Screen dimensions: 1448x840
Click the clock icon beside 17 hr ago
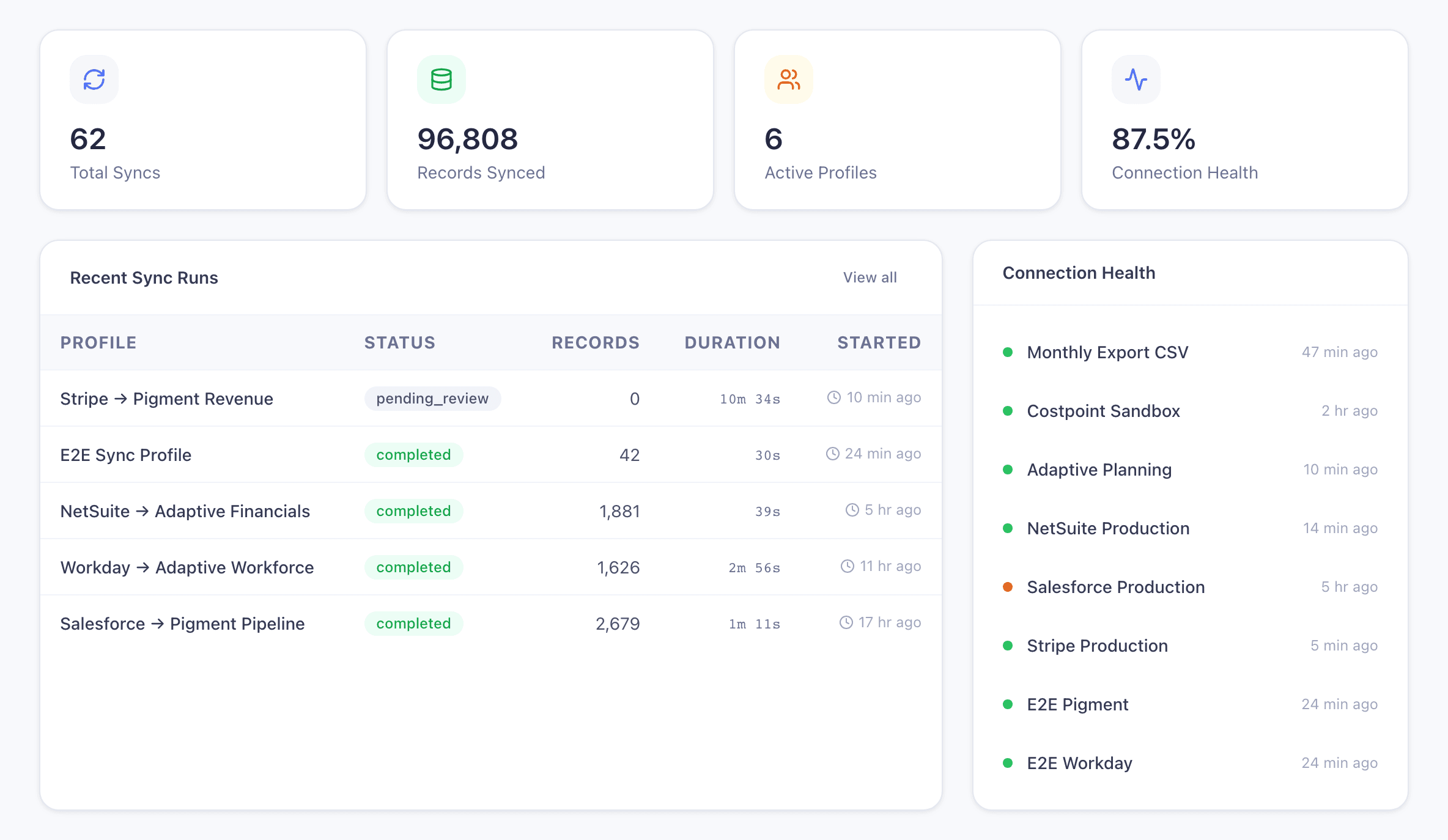(846, 622)
